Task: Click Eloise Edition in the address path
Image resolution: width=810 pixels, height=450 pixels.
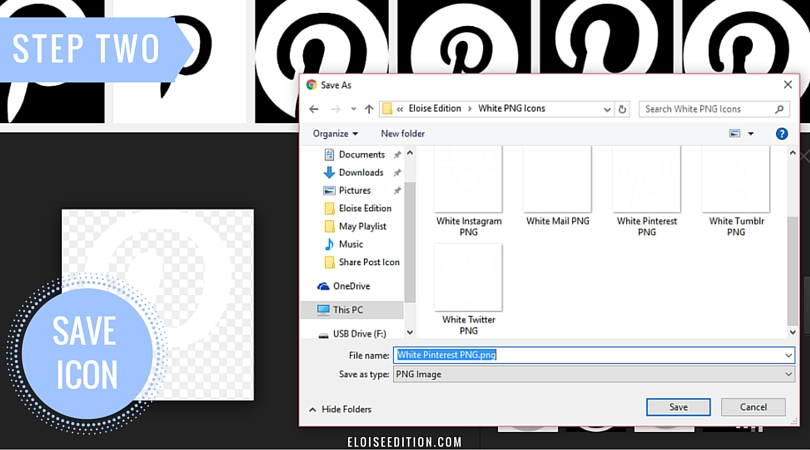Action: pos(434,108)
